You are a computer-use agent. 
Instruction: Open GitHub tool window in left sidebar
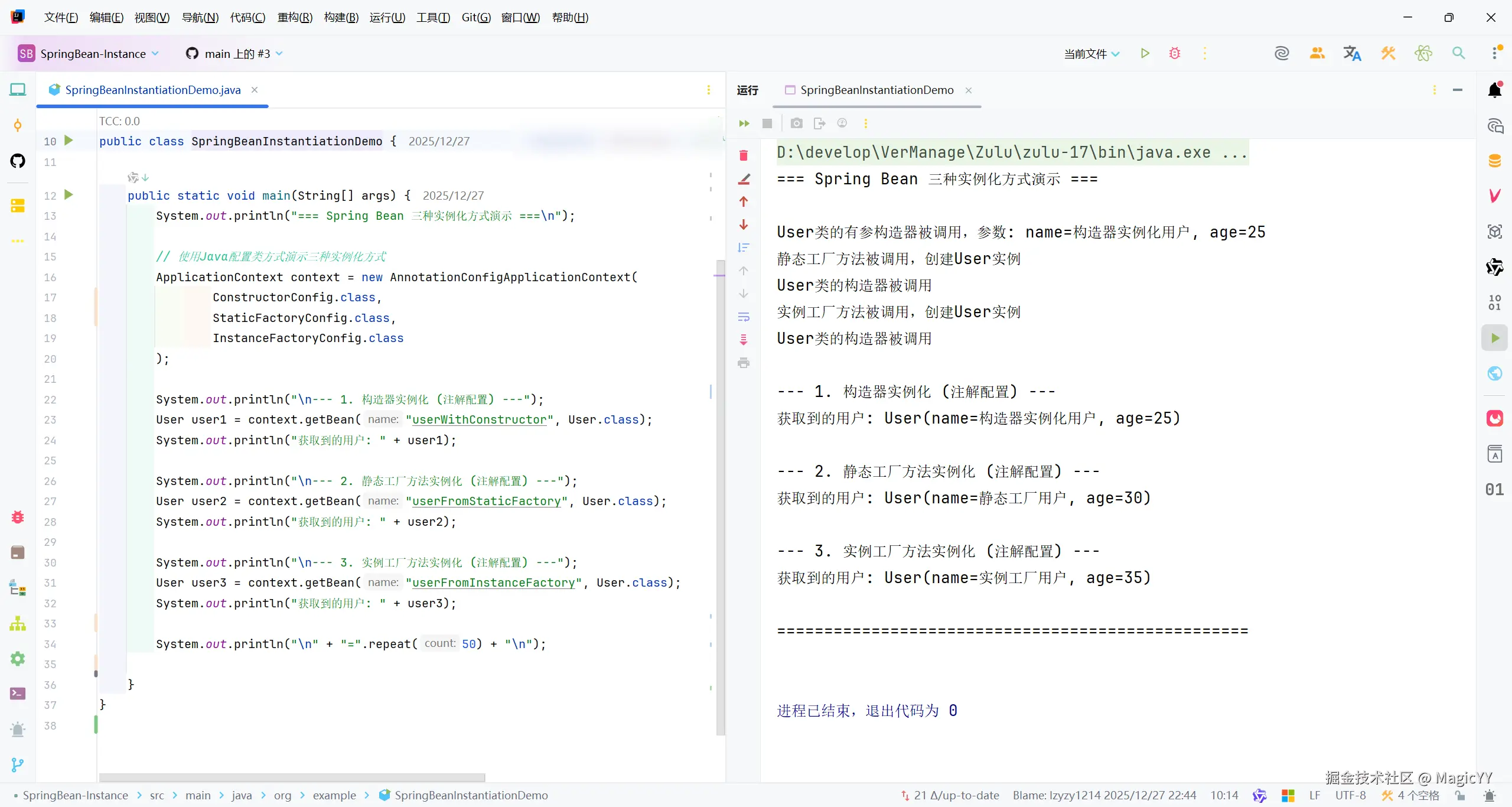(18, 161)
